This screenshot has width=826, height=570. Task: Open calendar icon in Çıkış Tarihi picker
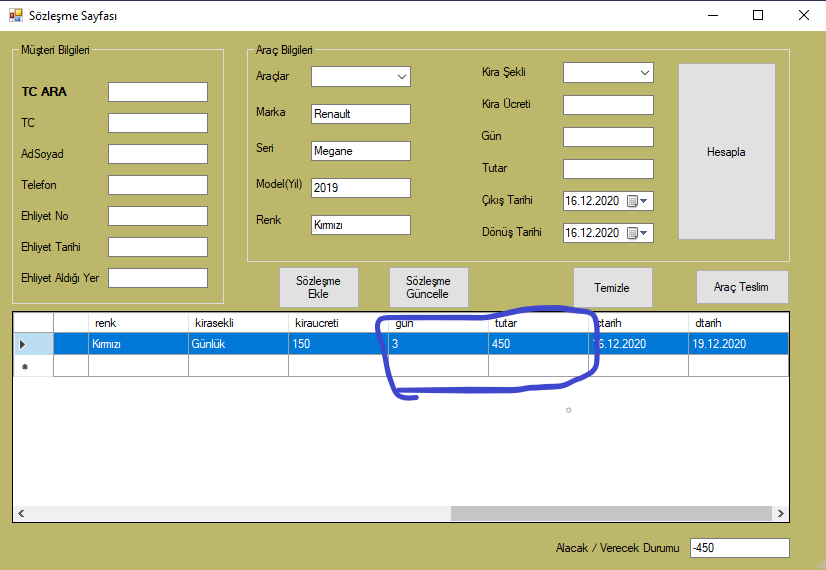pos(633,201)
